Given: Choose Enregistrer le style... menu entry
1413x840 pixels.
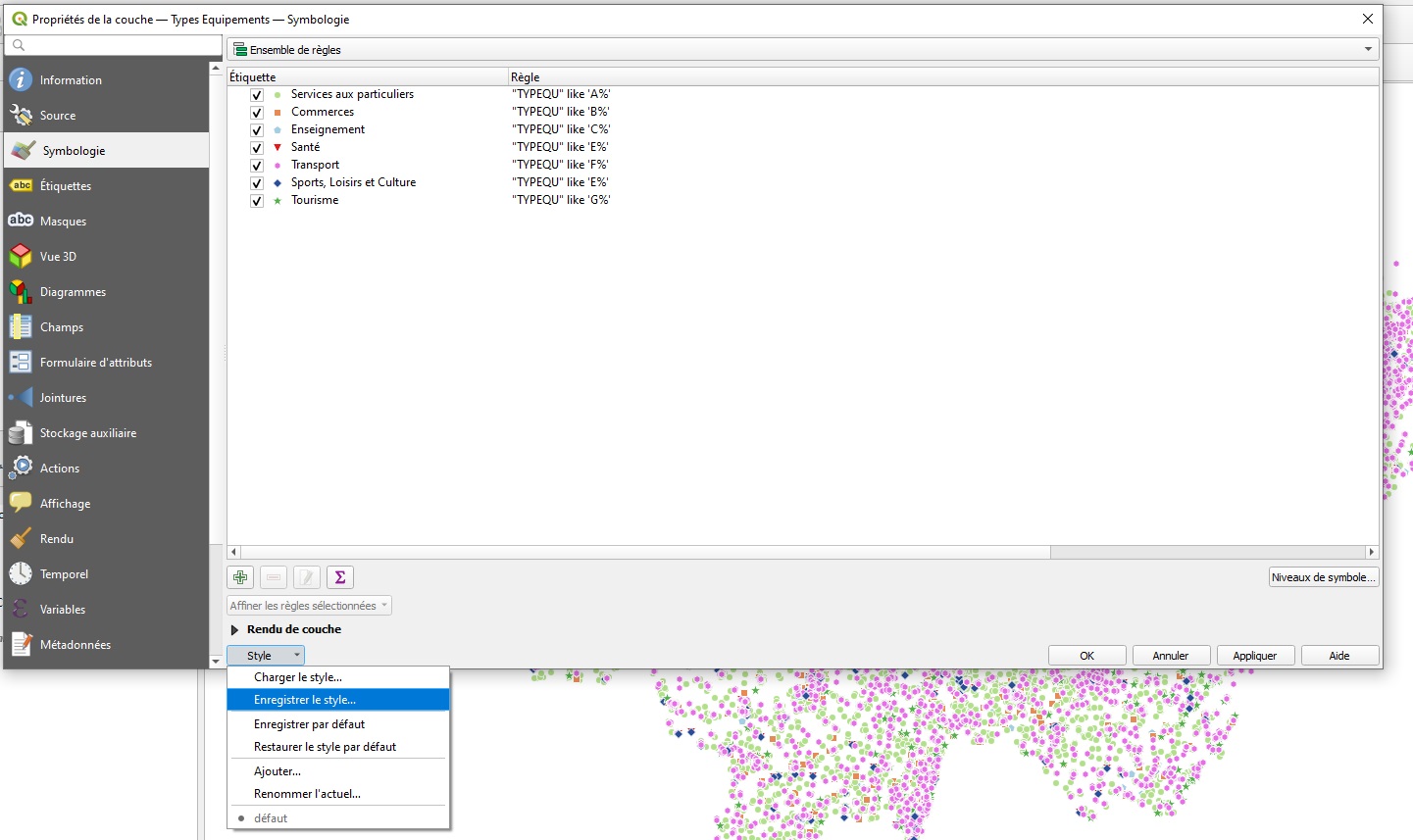Looking at the screenshot, I should click(338, 700).
